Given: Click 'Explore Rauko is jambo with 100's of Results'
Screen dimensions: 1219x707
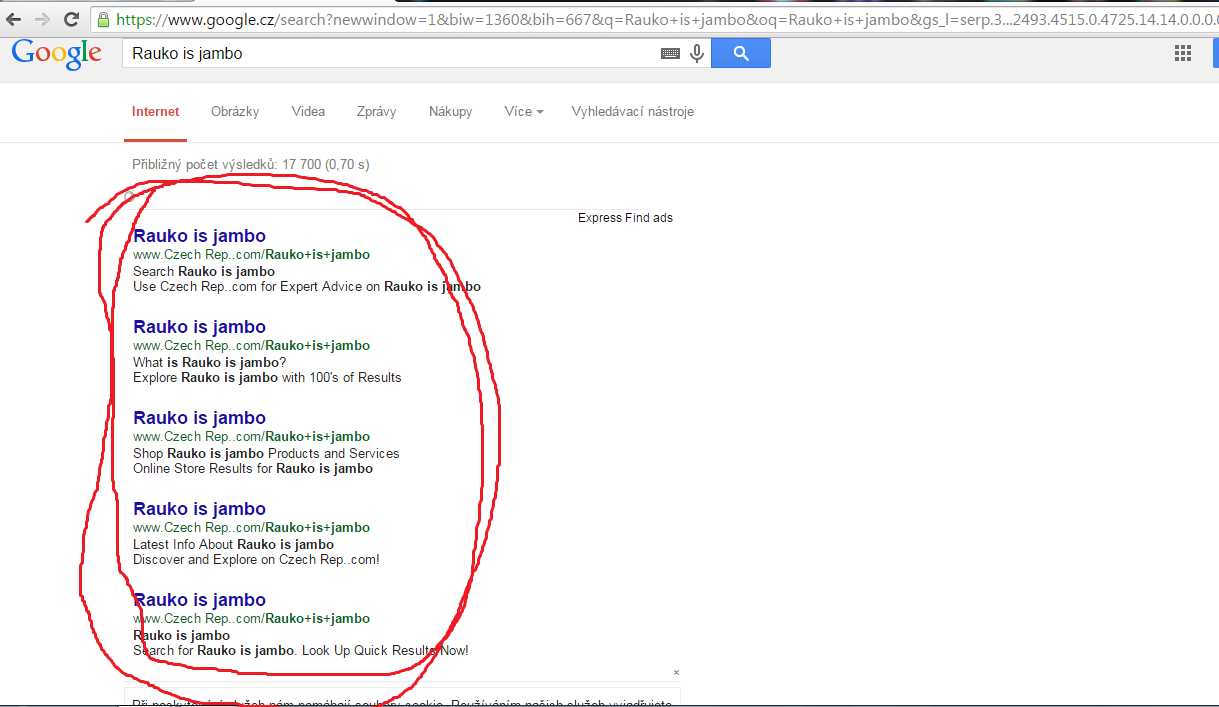Looking at the screenshot, I should pyautogui.click(x=267, y=378).
